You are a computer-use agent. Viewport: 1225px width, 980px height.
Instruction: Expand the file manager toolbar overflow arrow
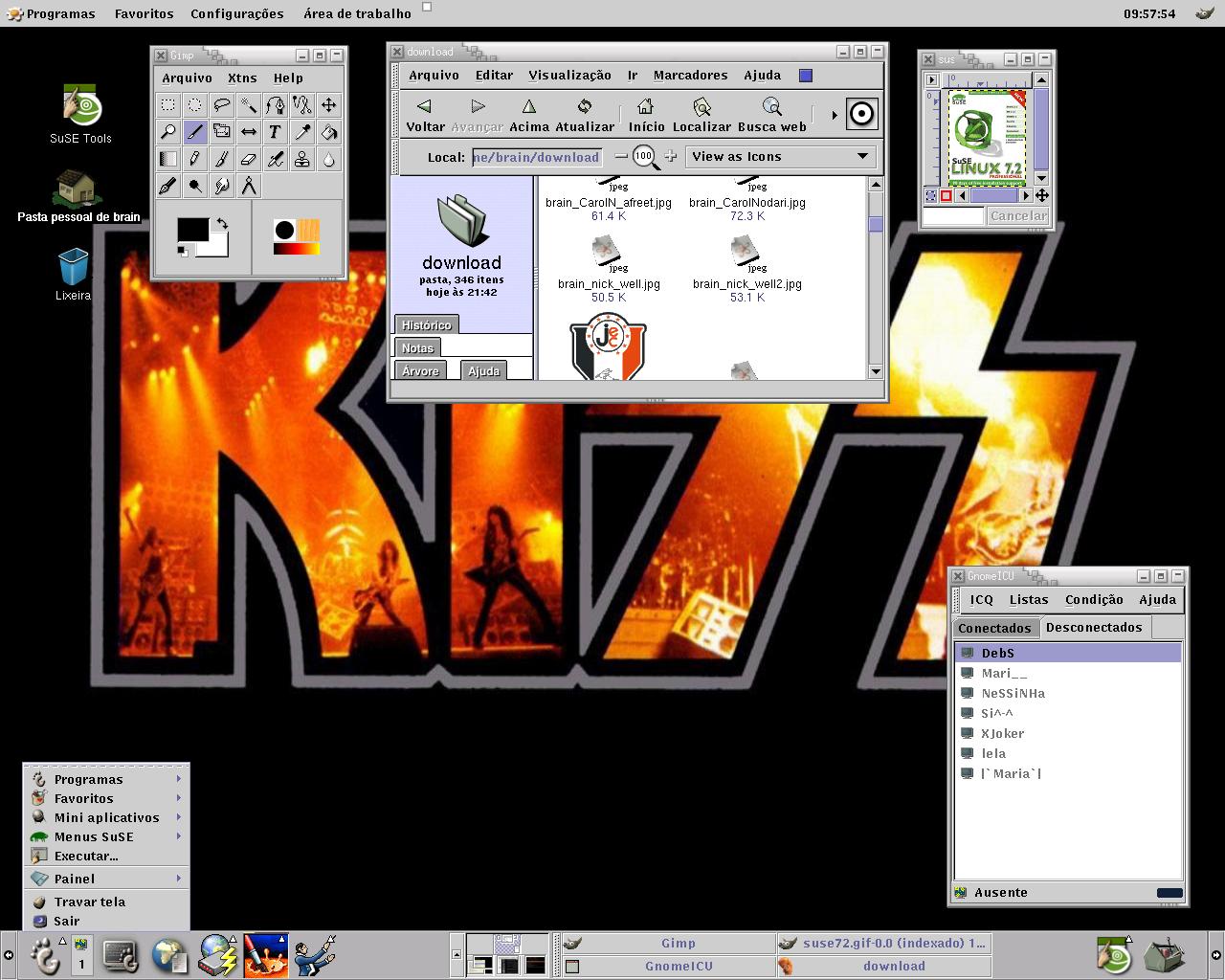click(x=834, y=115)
